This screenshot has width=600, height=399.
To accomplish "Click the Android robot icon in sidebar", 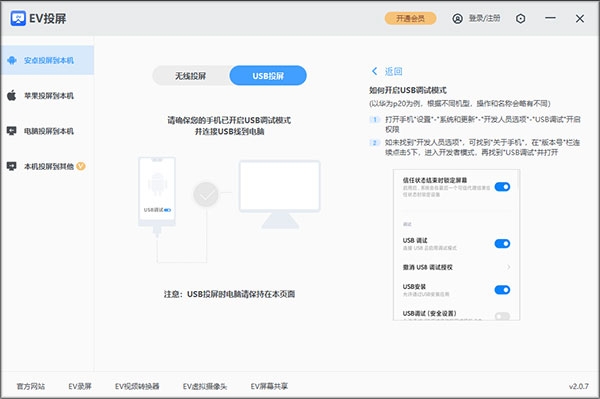I will point(12,60).
